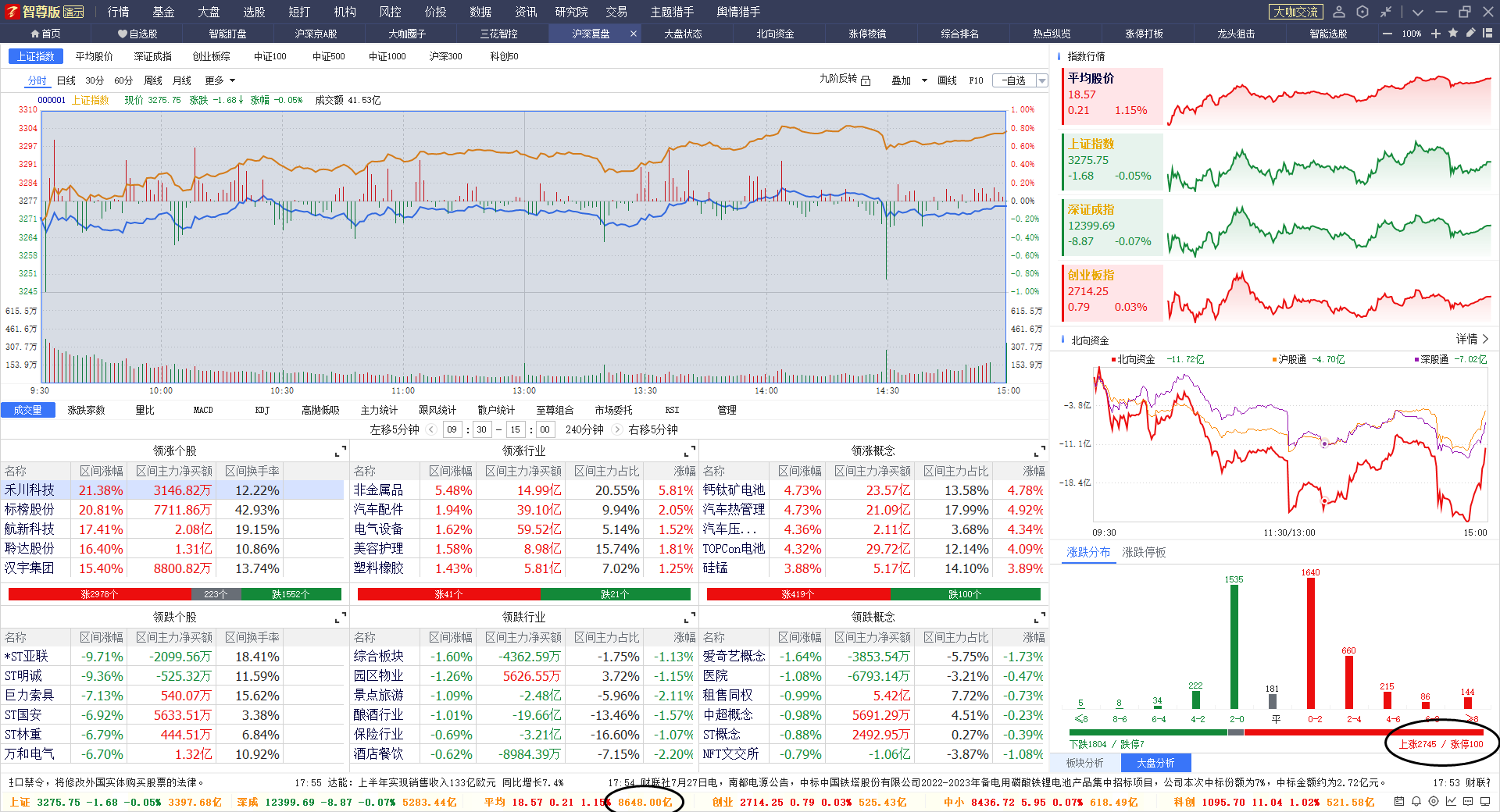
Task: Maximize the 领涨概念 panel
Action: (1040, 451)
